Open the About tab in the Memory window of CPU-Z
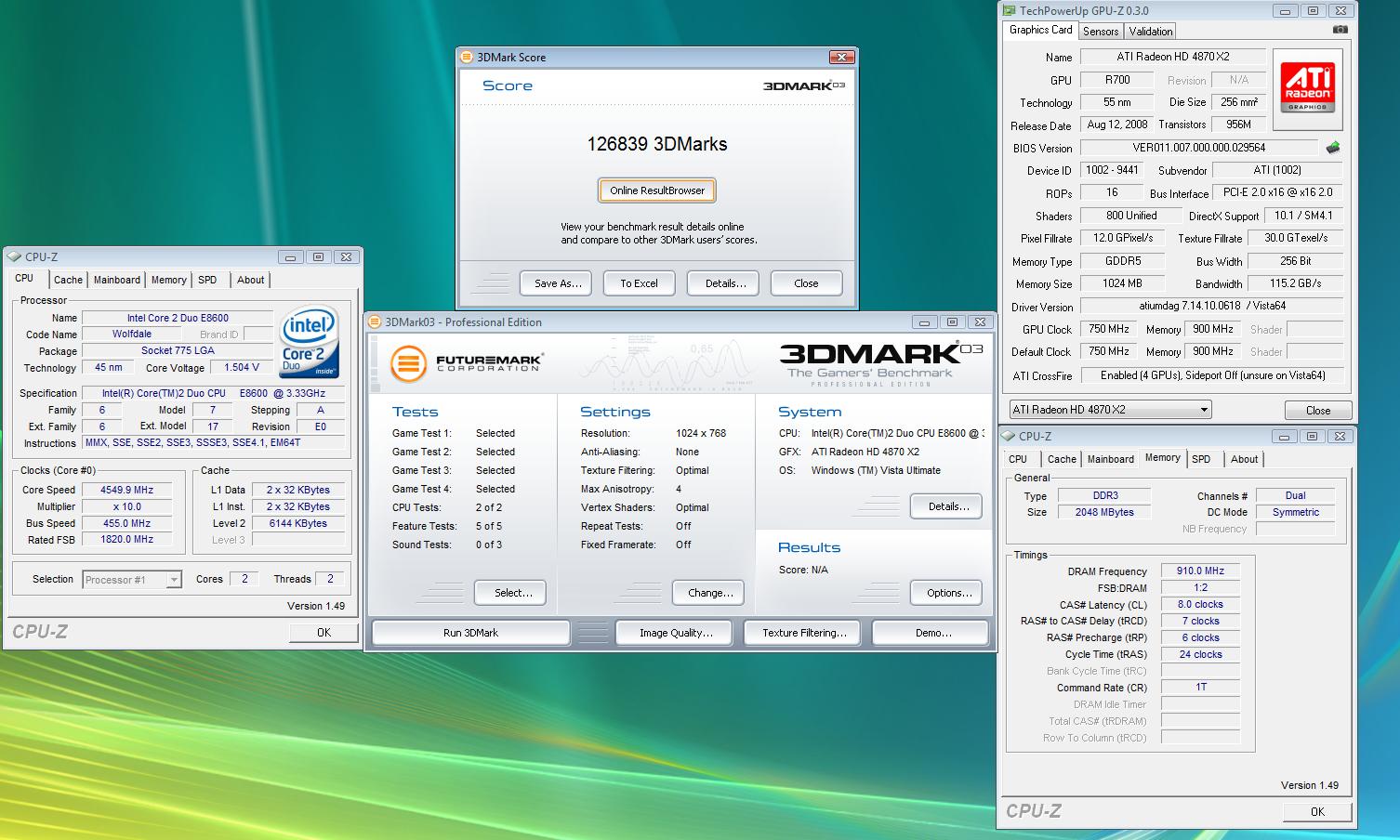 click(x=1245, y=459)
